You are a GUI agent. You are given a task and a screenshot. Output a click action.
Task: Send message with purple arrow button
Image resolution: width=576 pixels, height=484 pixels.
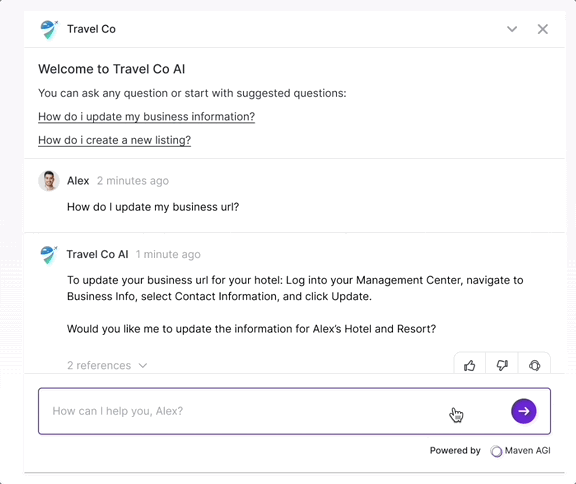click(x=523, y=411)
